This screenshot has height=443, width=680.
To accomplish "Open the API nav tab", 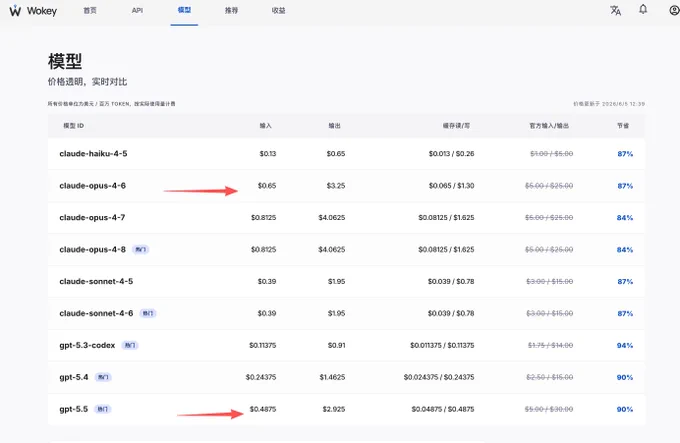I will (137, 10).
